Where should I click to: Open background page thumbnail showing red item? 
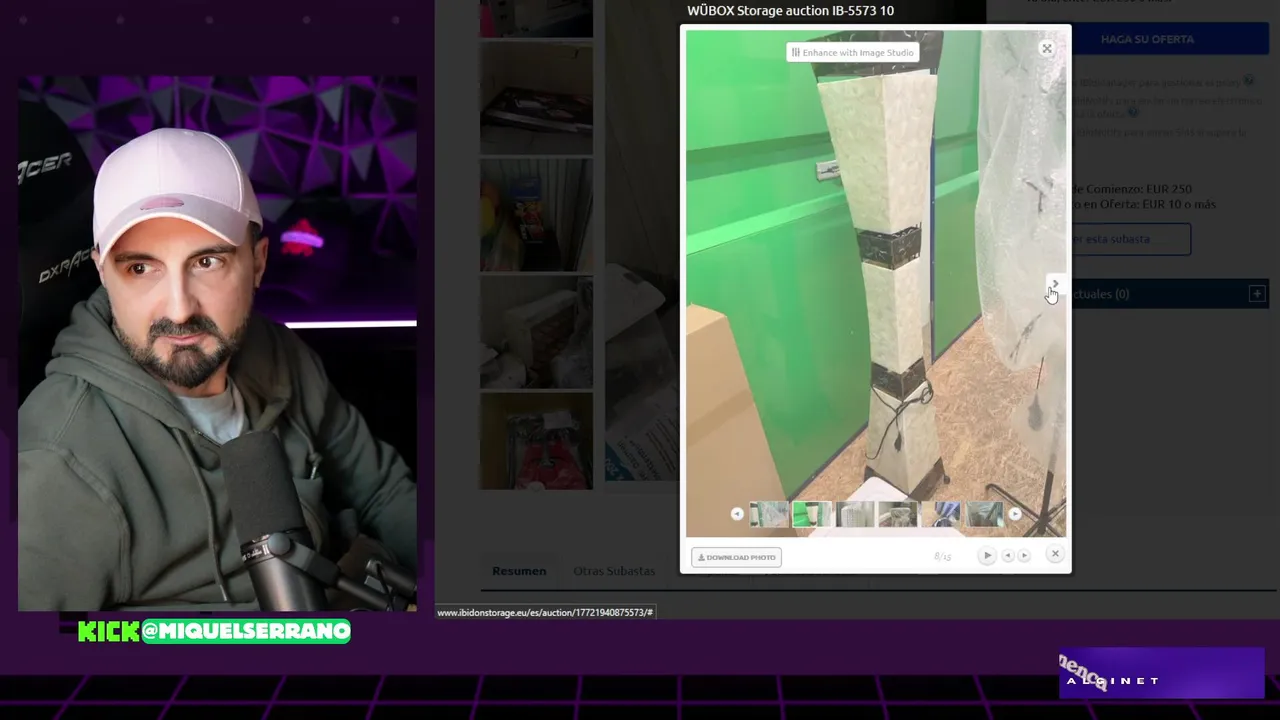coord(536,441)
